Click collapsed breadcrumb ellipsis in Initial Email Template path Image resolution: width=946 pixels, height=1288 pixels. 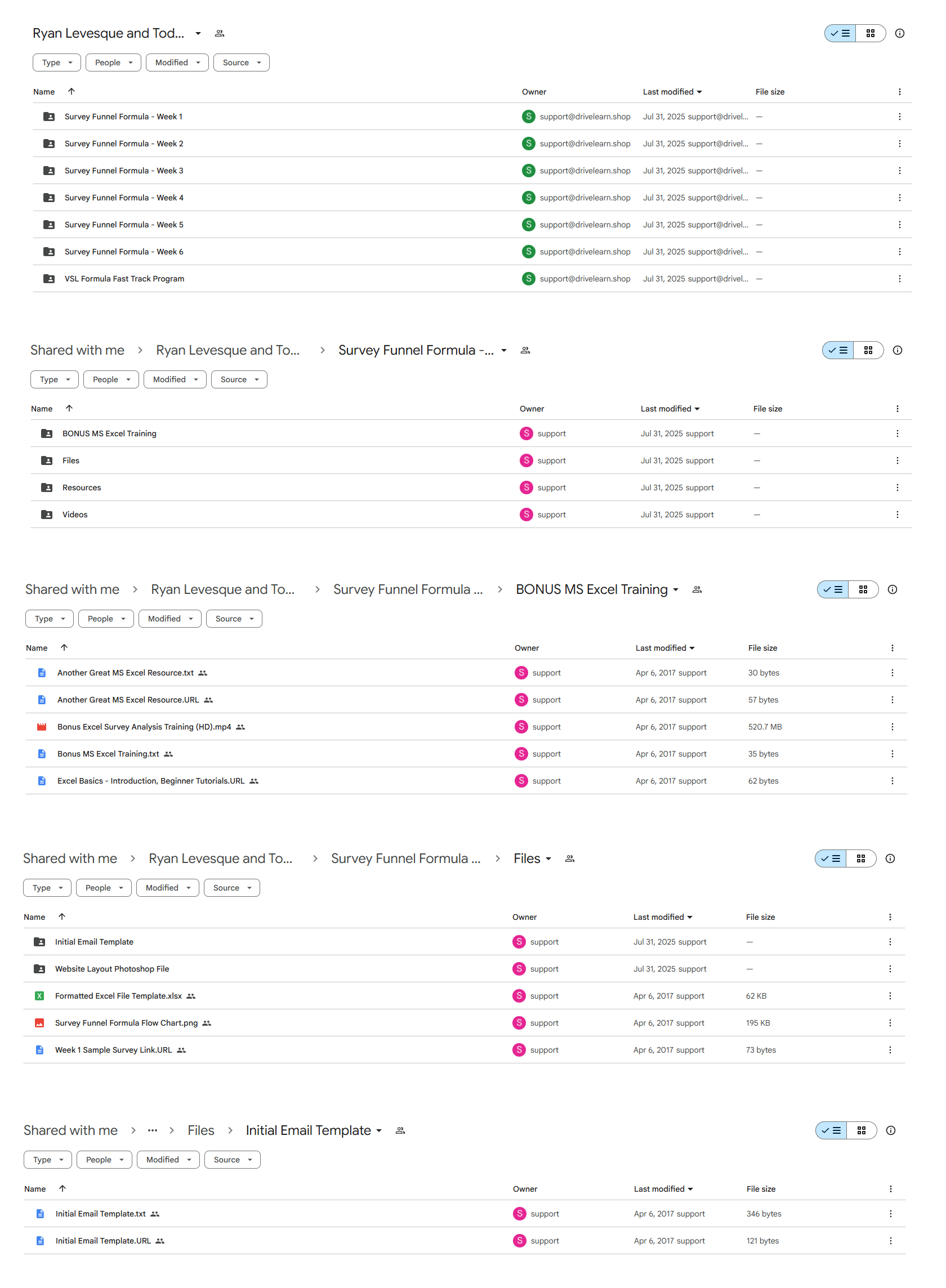pyautogui.click(x=153, y=1130)
